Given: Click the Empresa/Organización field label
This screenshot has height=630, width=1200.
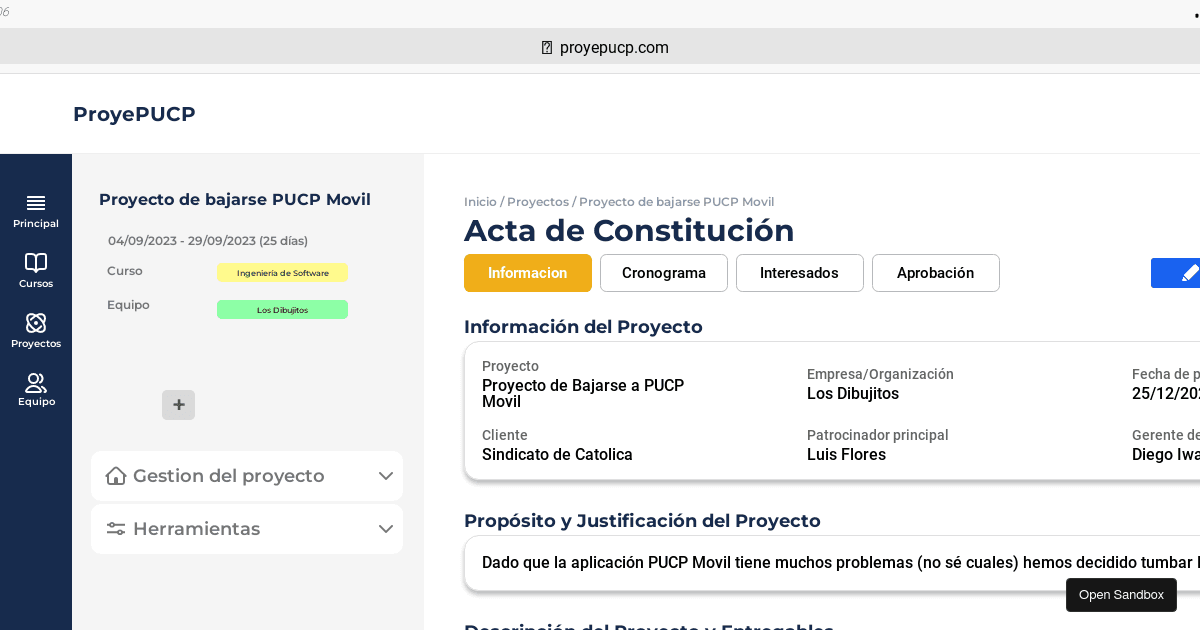Looking at the screenshot, I should pos(880,374).
